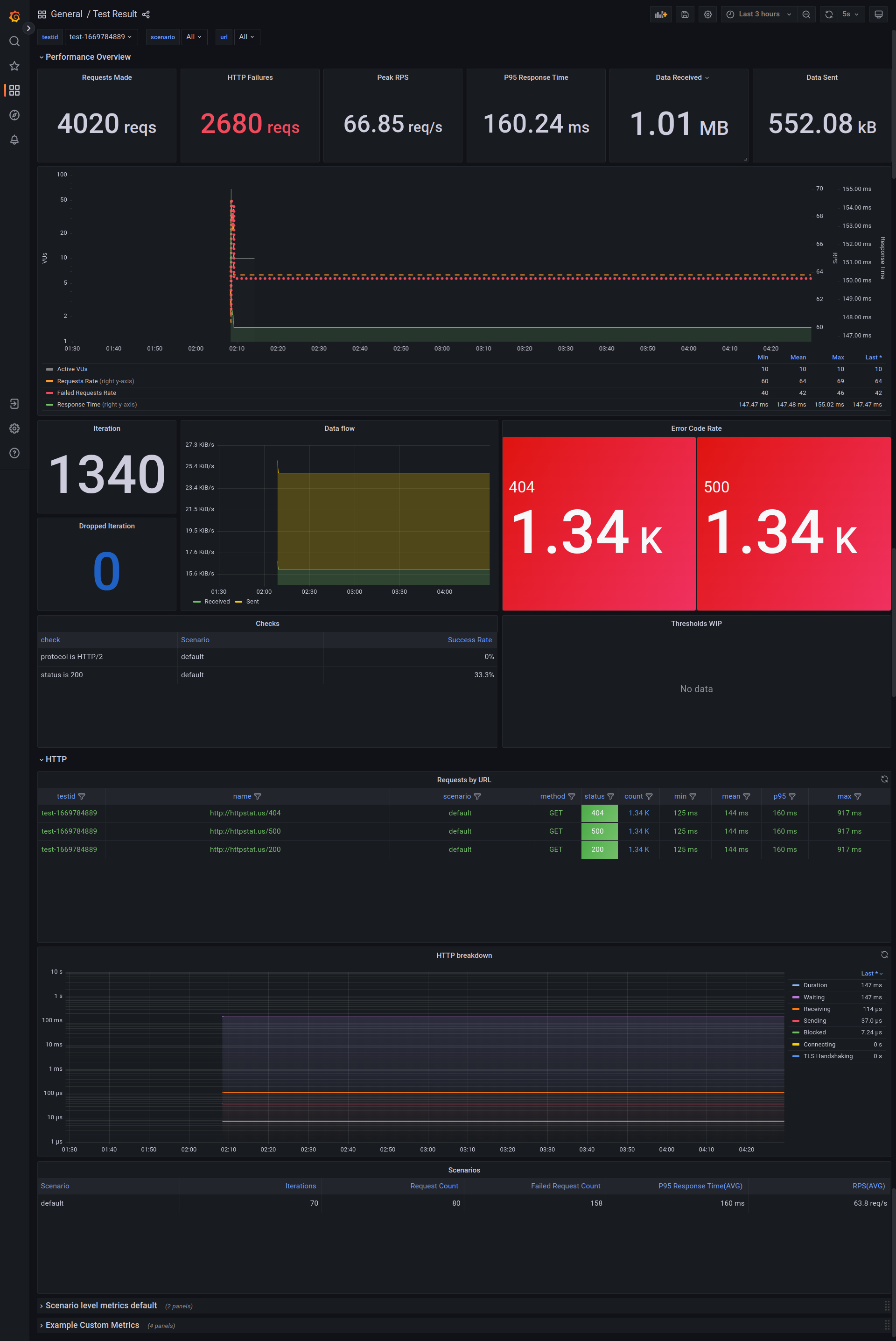This screenshot has width=896, height=1341.
Task: Sort Scenarios table by Iterations
Action: tap(301, 1186)
